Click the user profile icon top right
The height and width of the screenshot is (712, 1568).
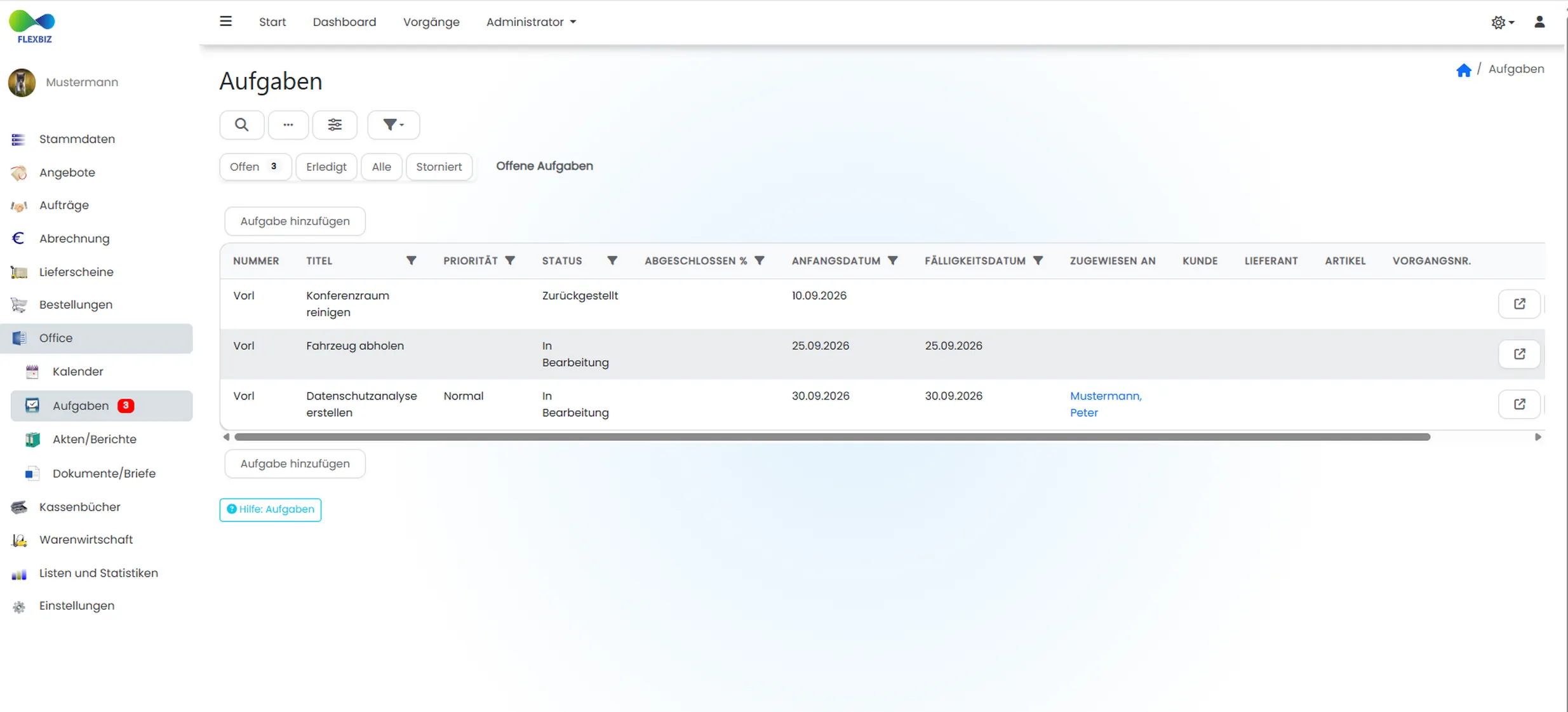pyautogui.click(x=1539, y=22)
